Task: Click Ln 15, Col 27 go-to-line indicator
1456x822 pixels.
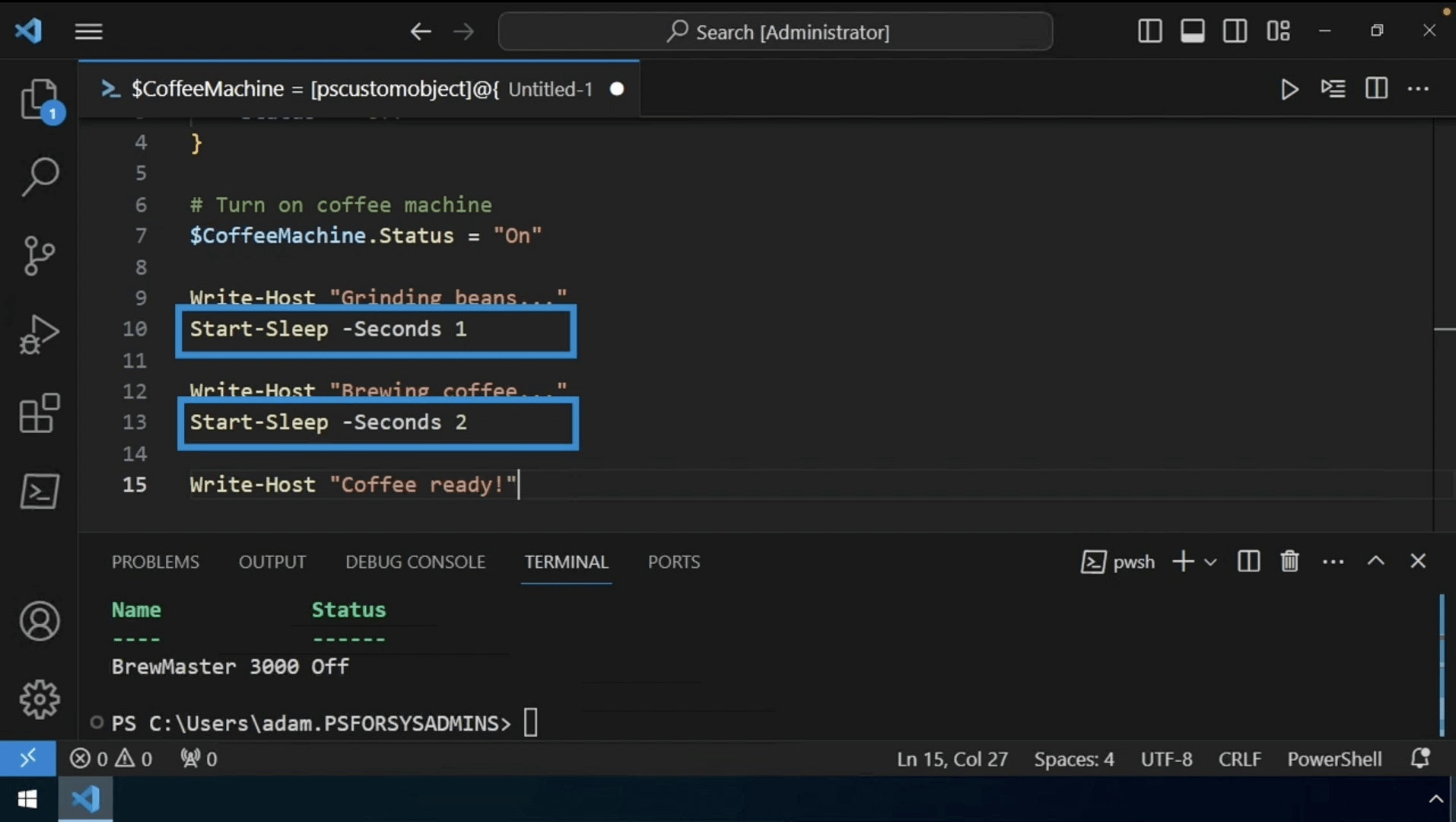Action: 952,759
